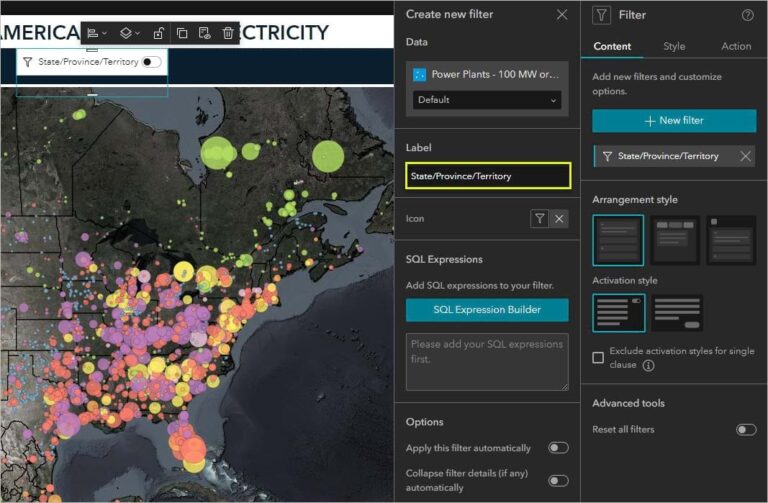Screen dimensions: 768x503
Task: Click the filter icon selector button
Action: (x=539, y=218)
